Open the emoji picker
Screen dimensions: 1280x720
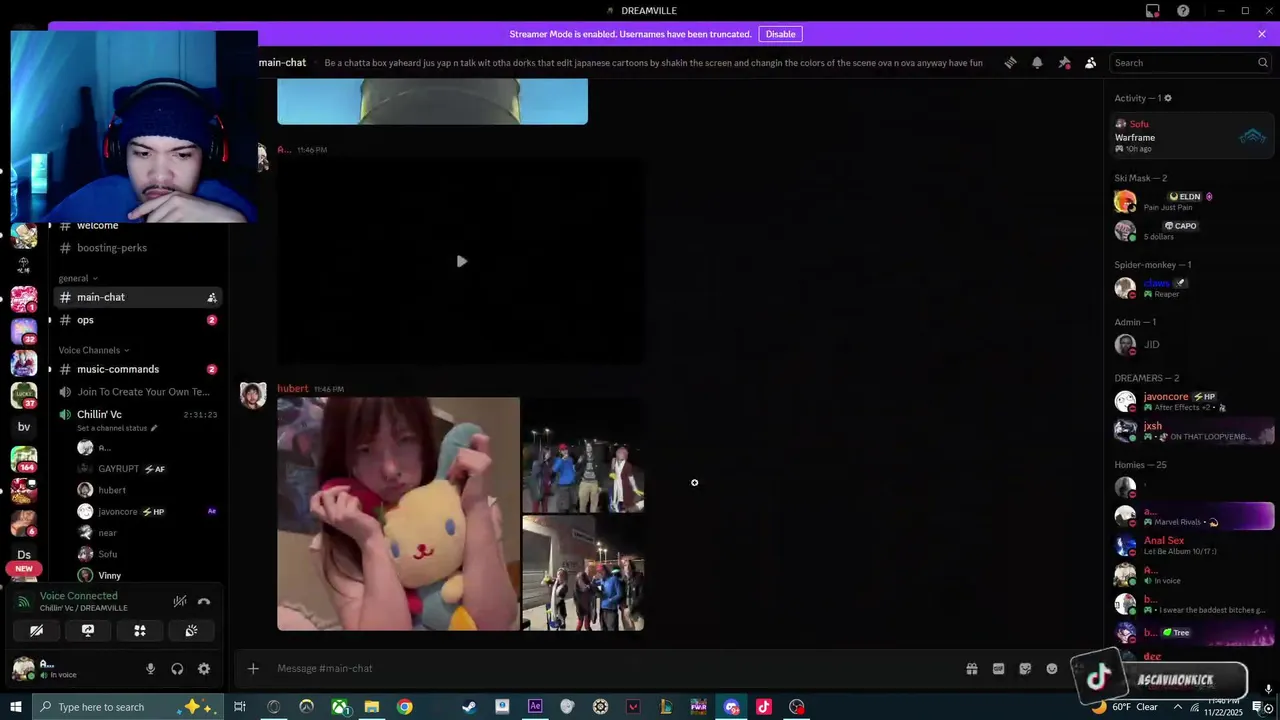tap(1052, 668)
